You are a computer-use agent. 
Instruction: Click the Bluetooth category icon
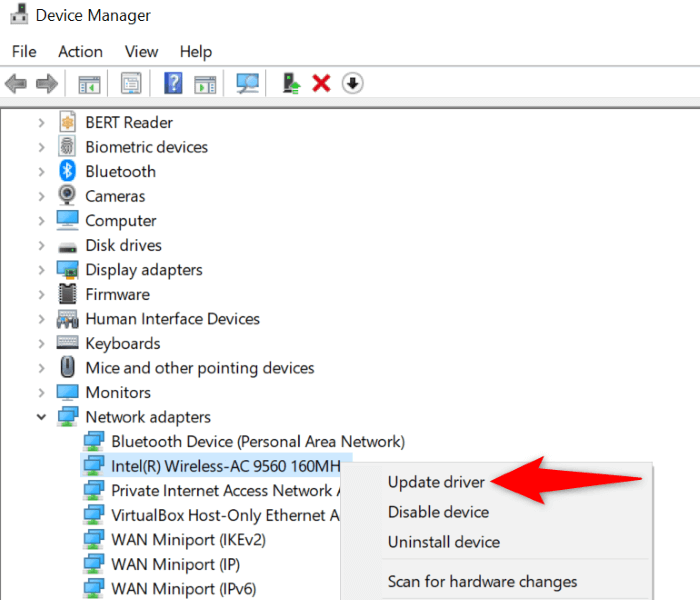(x=67, y=171)
